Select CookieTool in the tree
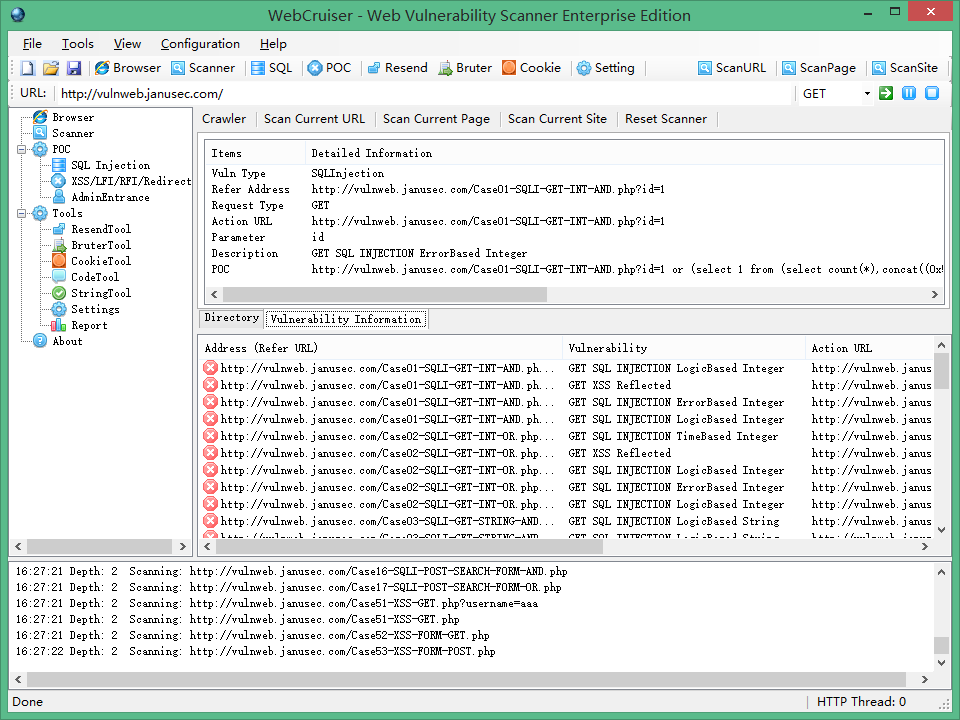The image size is (960, 720). tap(101, 261)
